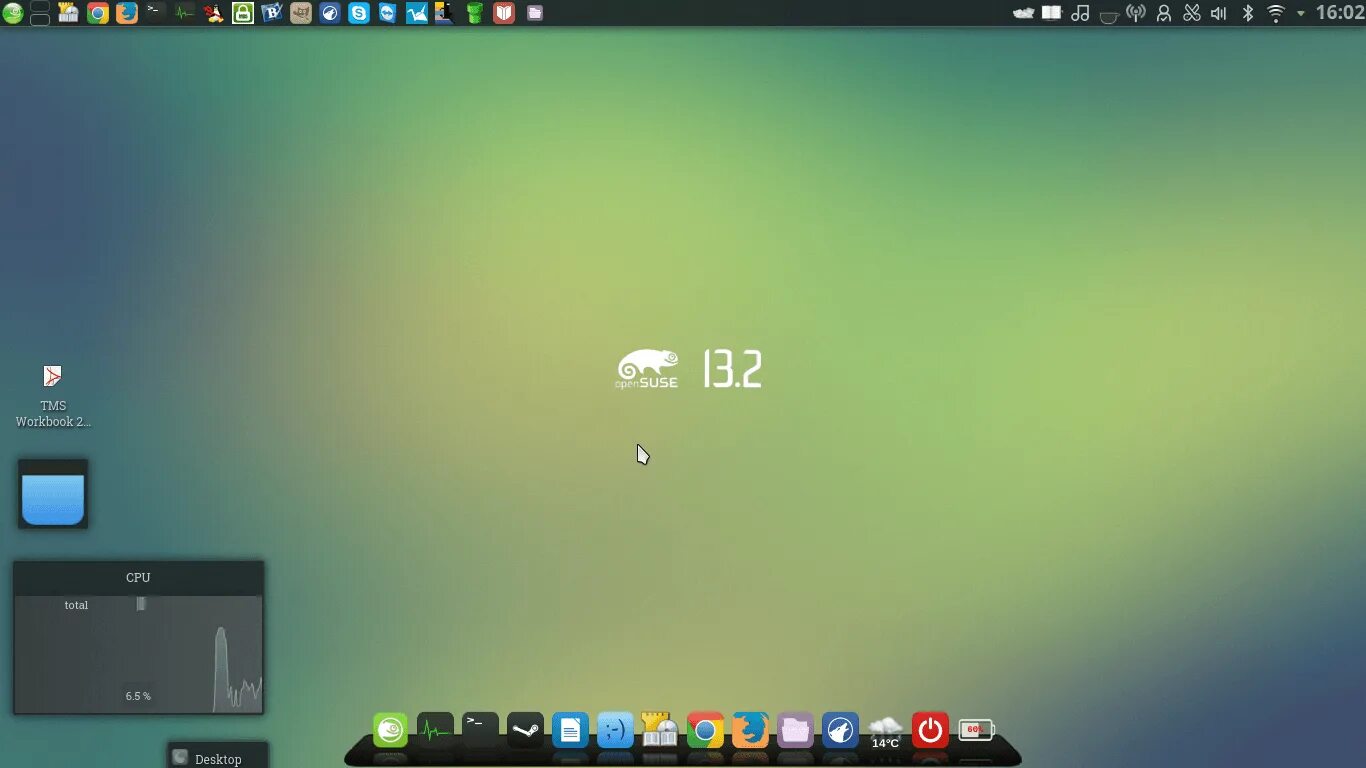Screen dimensions: 1366x768
Task: Open system monitor in the bottom dock
Action: pyautogui.click(x=435, y=730)
